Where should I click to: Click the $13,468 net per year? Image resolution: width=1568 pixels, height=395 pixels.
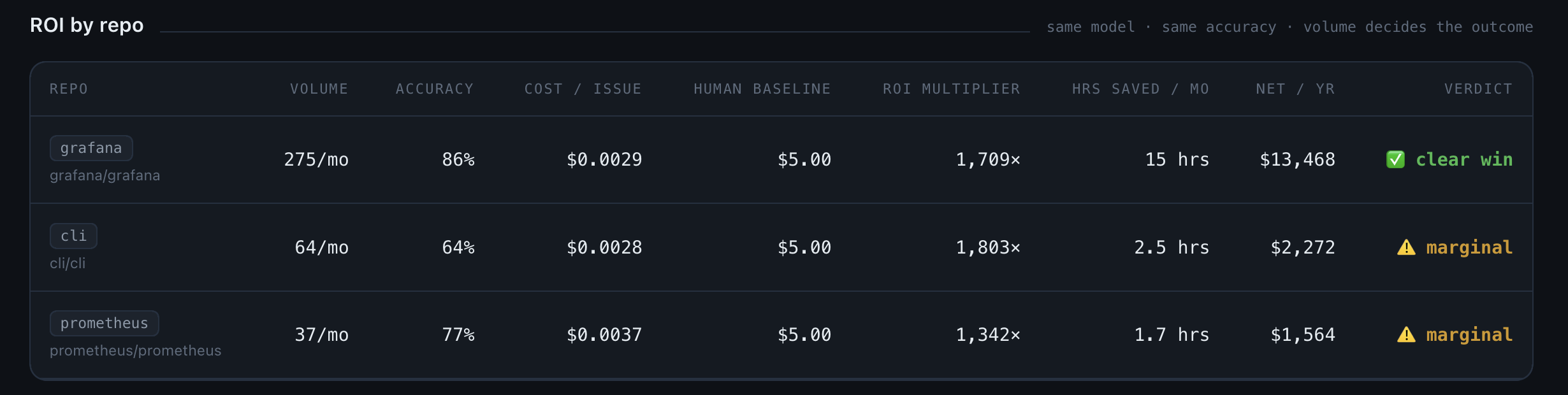[x=1297, y=159]
